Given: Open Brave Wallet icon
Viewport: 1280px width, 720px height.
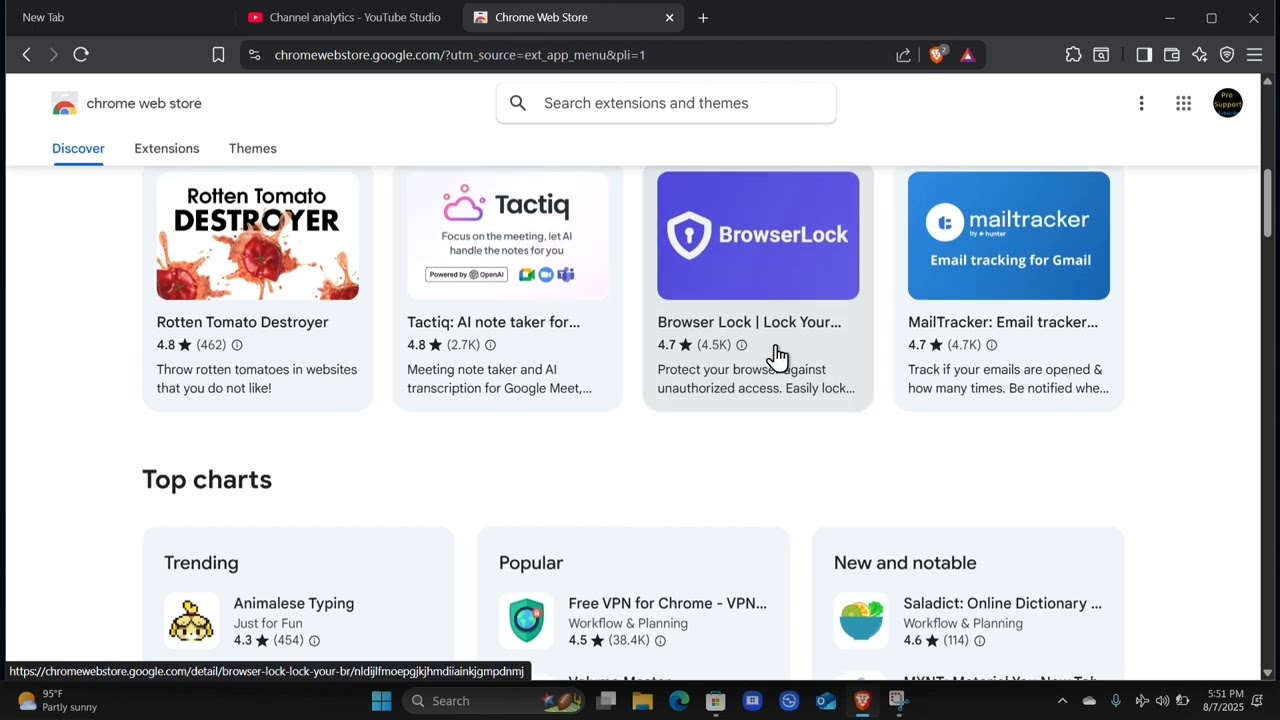Looking at the screenshot, I should pos(1172,55).
